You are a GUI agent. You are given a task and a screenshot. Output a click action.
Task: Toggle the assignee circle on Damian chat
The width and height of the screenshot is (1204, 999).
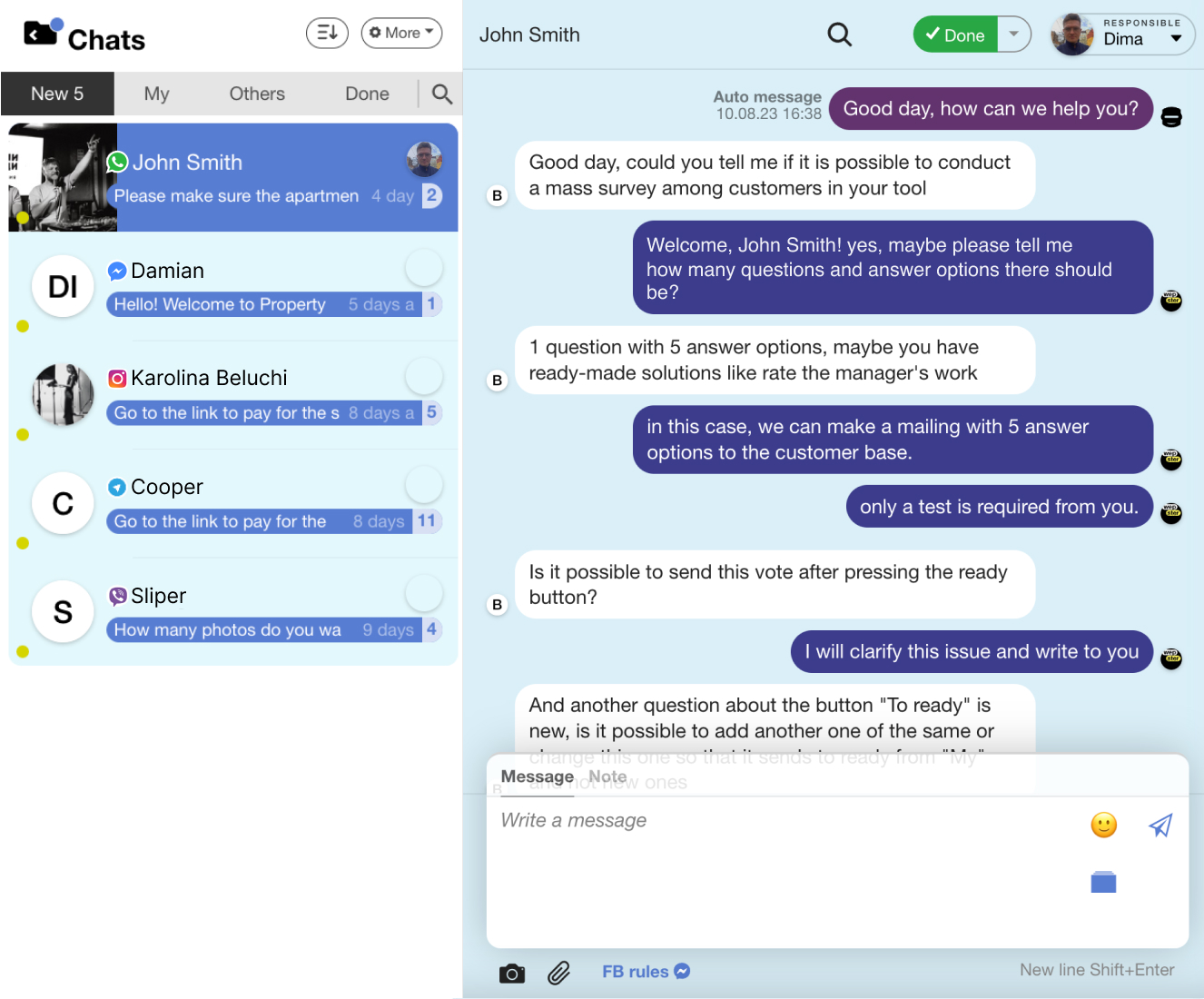tap(423, 268)
